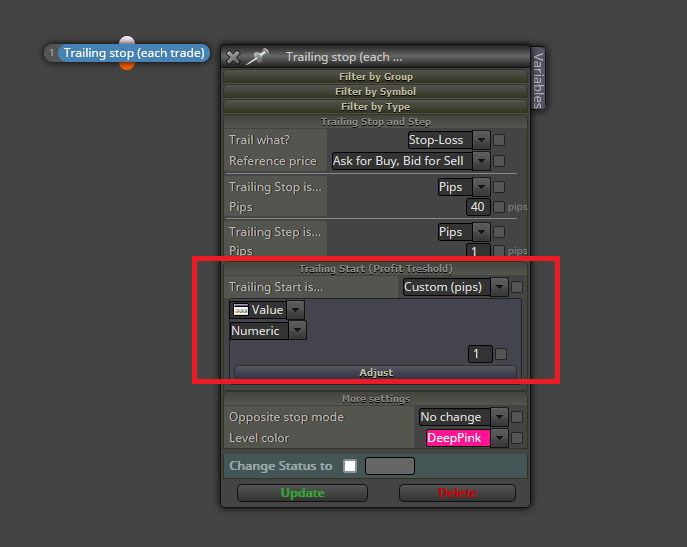Viewport: 687px width, 547px height.
Task: Open the Value source type dropdown
Action: pyautogui.click(x=266, y=310)
